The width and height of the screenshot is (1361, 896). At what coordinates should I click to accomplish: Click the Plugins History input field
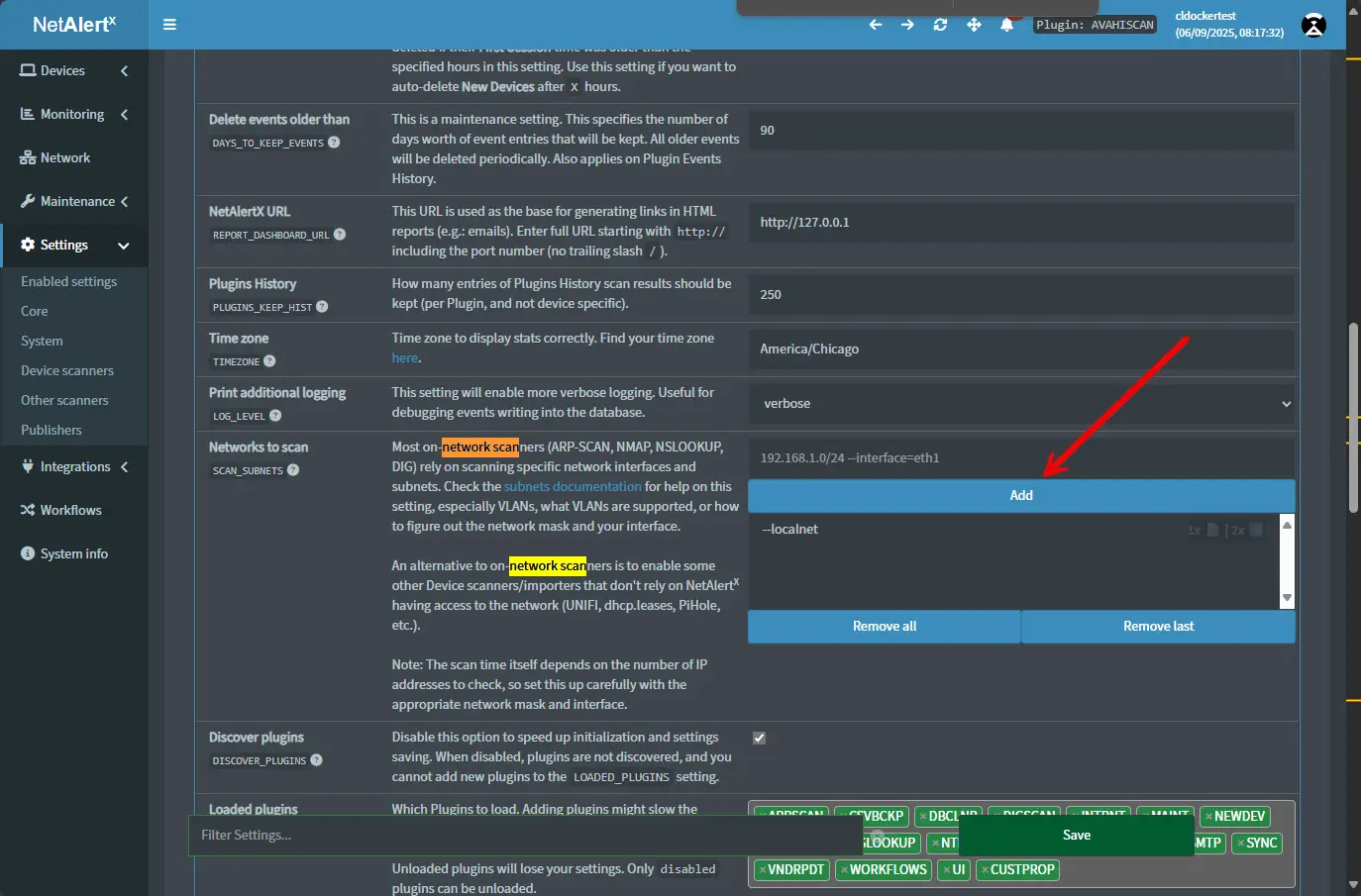(1021, 295)
